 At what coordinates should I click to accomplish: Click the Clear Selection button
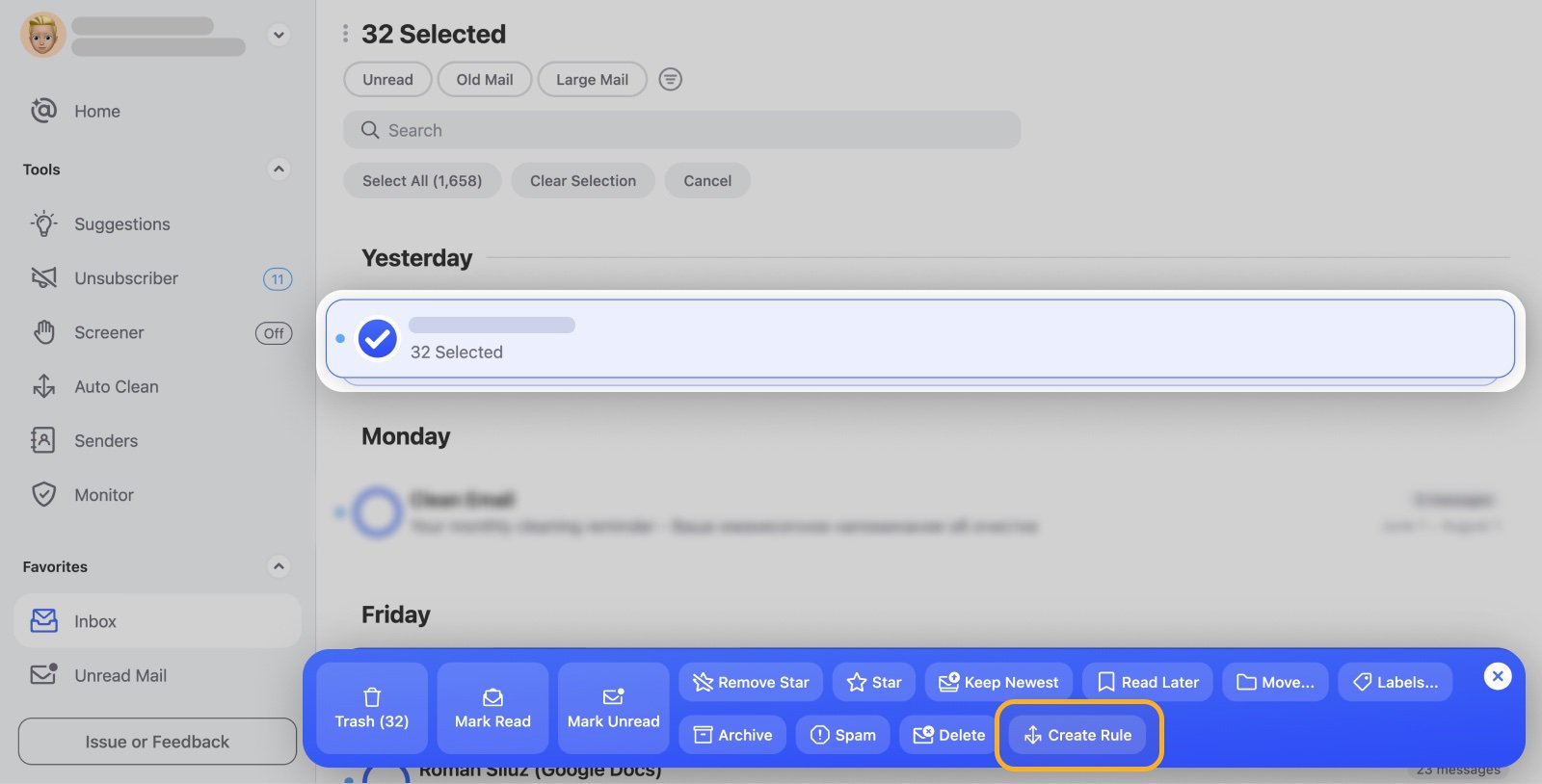pyautogui.click(x=581, y=180)
